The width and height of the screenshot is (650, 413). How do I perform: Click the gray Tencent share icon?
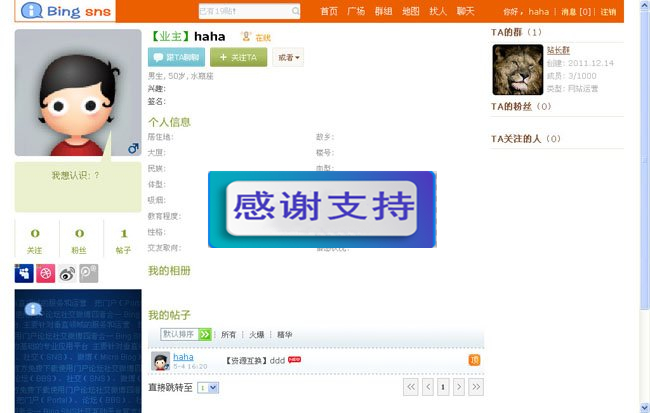pyautogui.click(x=89, y=274)
